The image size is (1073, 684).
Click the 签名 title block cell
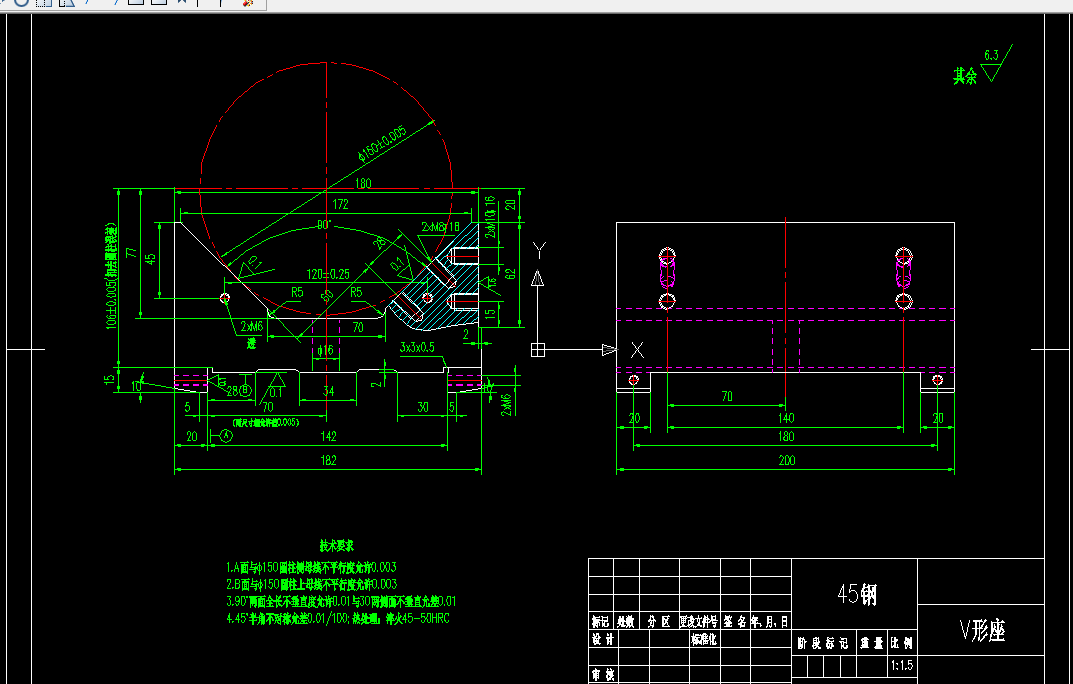click(735, 621)
